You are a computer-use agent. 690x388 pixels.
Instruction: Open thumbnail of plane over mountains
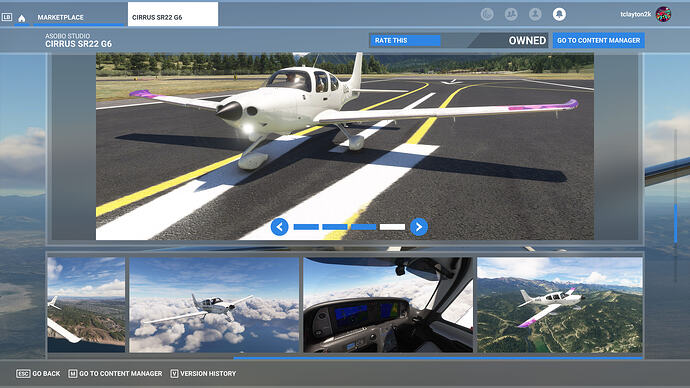pos(560,305)
